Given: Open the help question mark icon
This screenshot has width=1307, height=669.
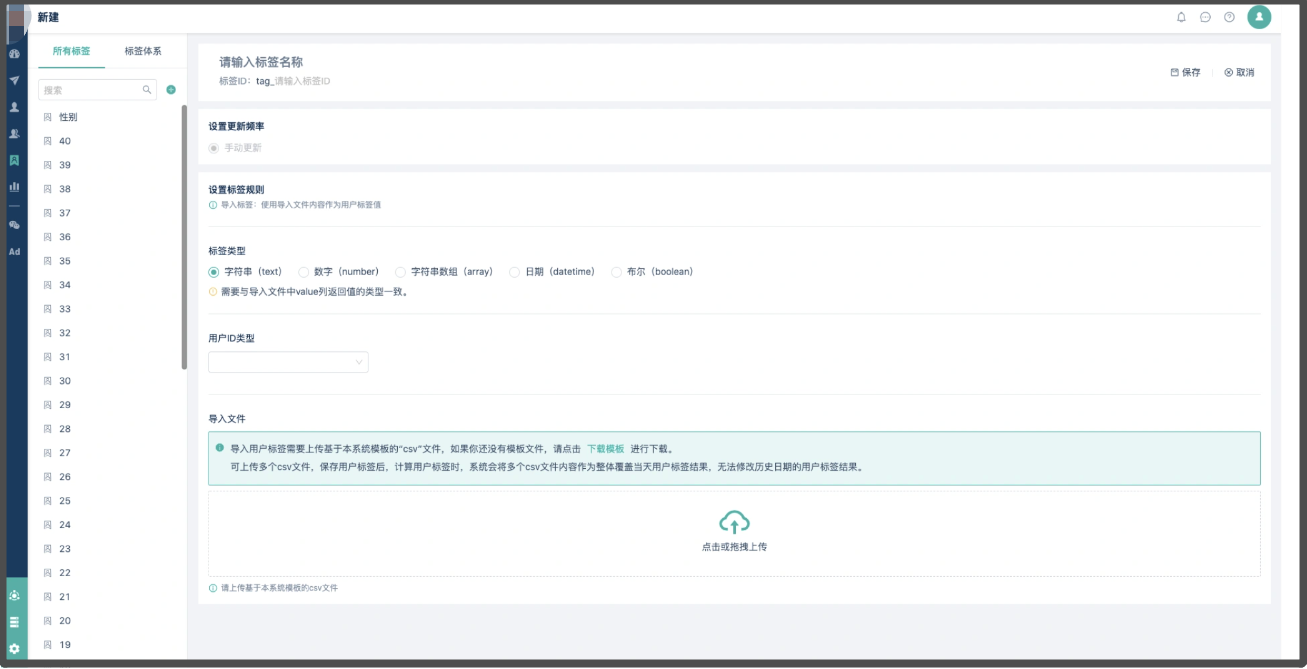Looking at the screenshot, I should [x=1229, y=17].
